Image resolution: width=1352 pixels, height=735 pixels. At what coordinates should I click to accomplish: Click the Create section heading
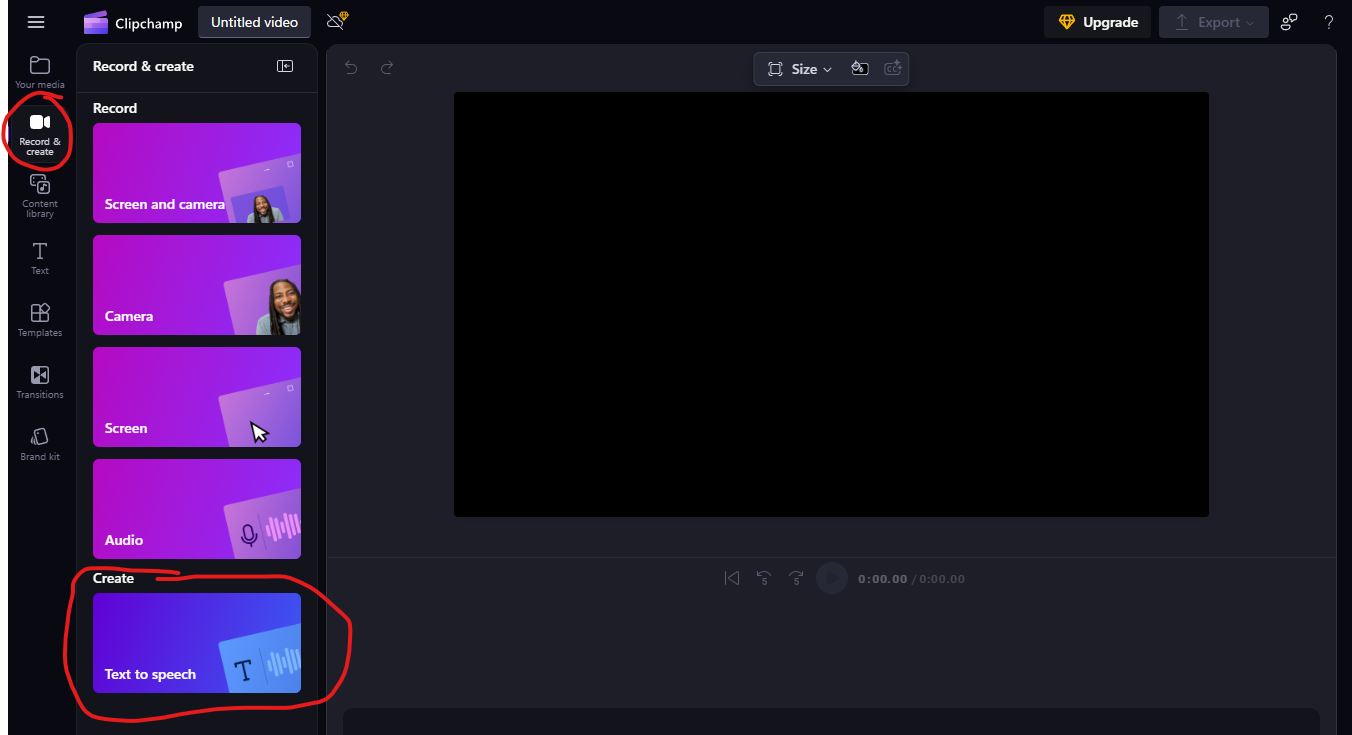click(113, 578)
